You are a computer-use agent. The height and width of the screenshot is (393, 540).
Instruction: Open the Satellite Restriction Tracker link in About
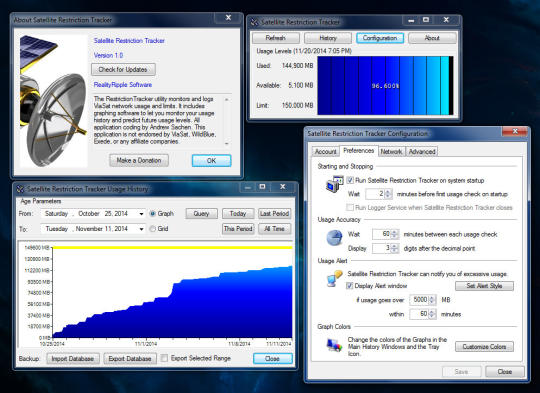click(x=129, y=41)
